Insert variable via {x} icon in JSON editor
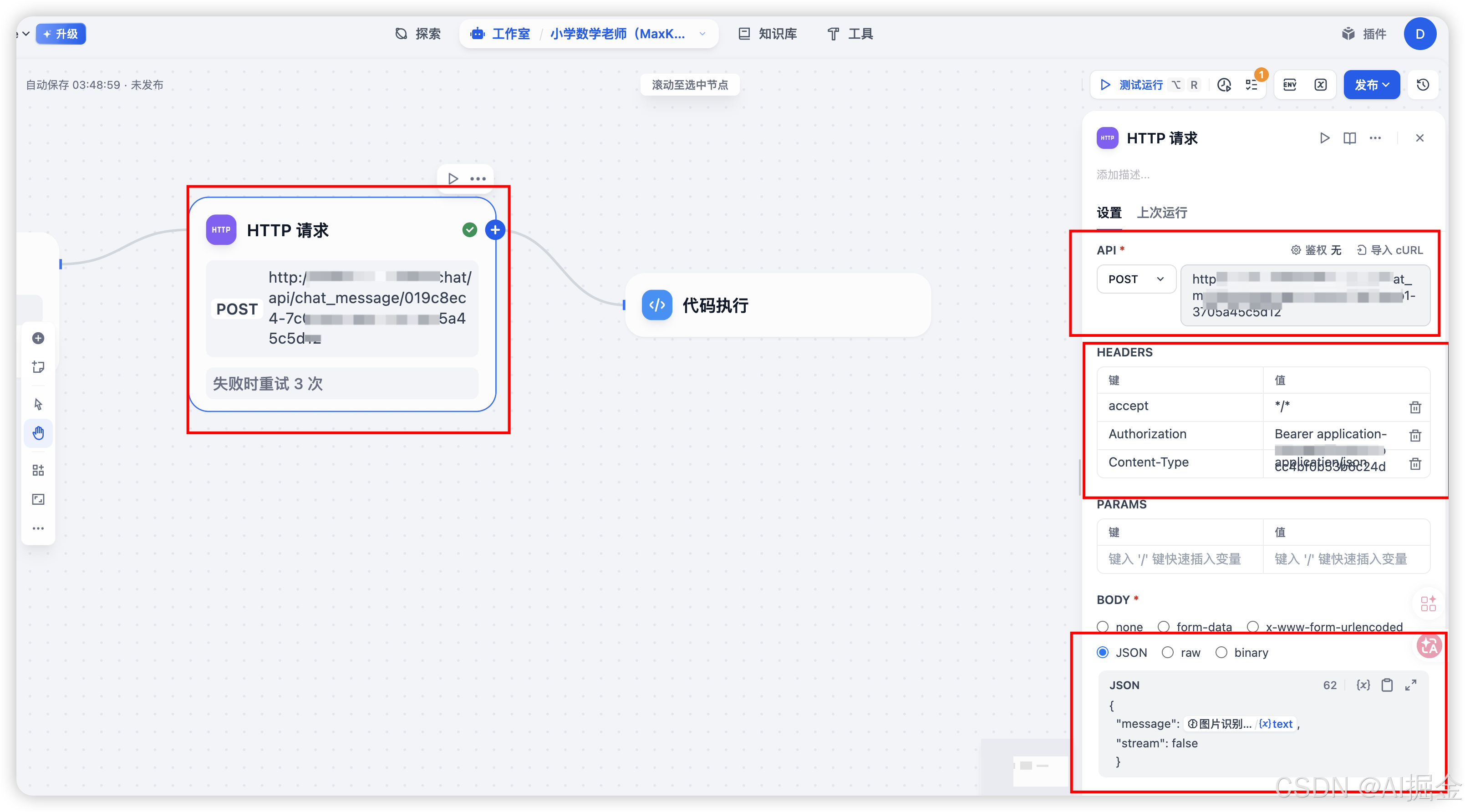The width and height of the screenshot is (1465, 812). pos(1363,685)
